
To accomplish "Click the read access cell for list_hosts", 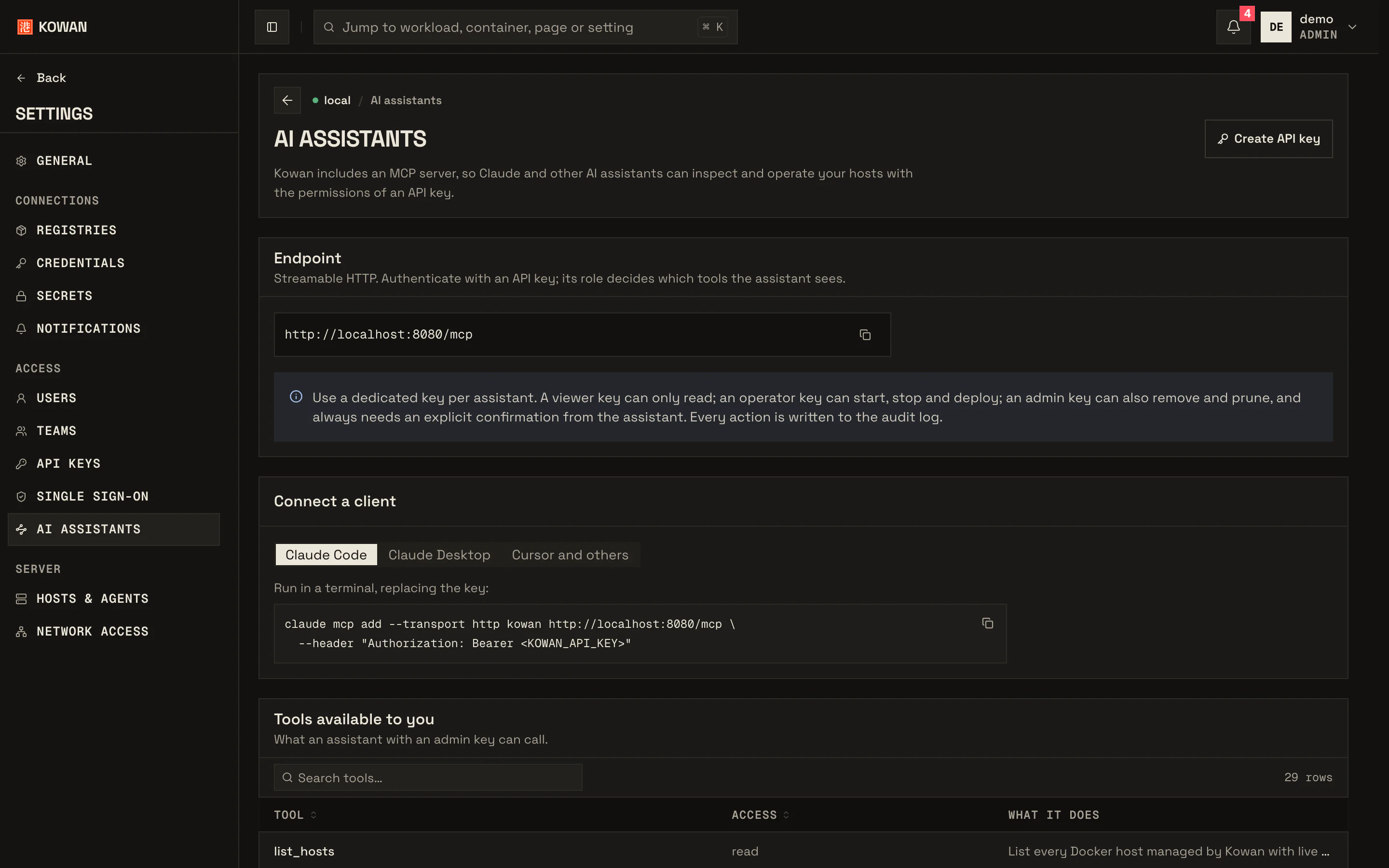I will click(745, 851).
